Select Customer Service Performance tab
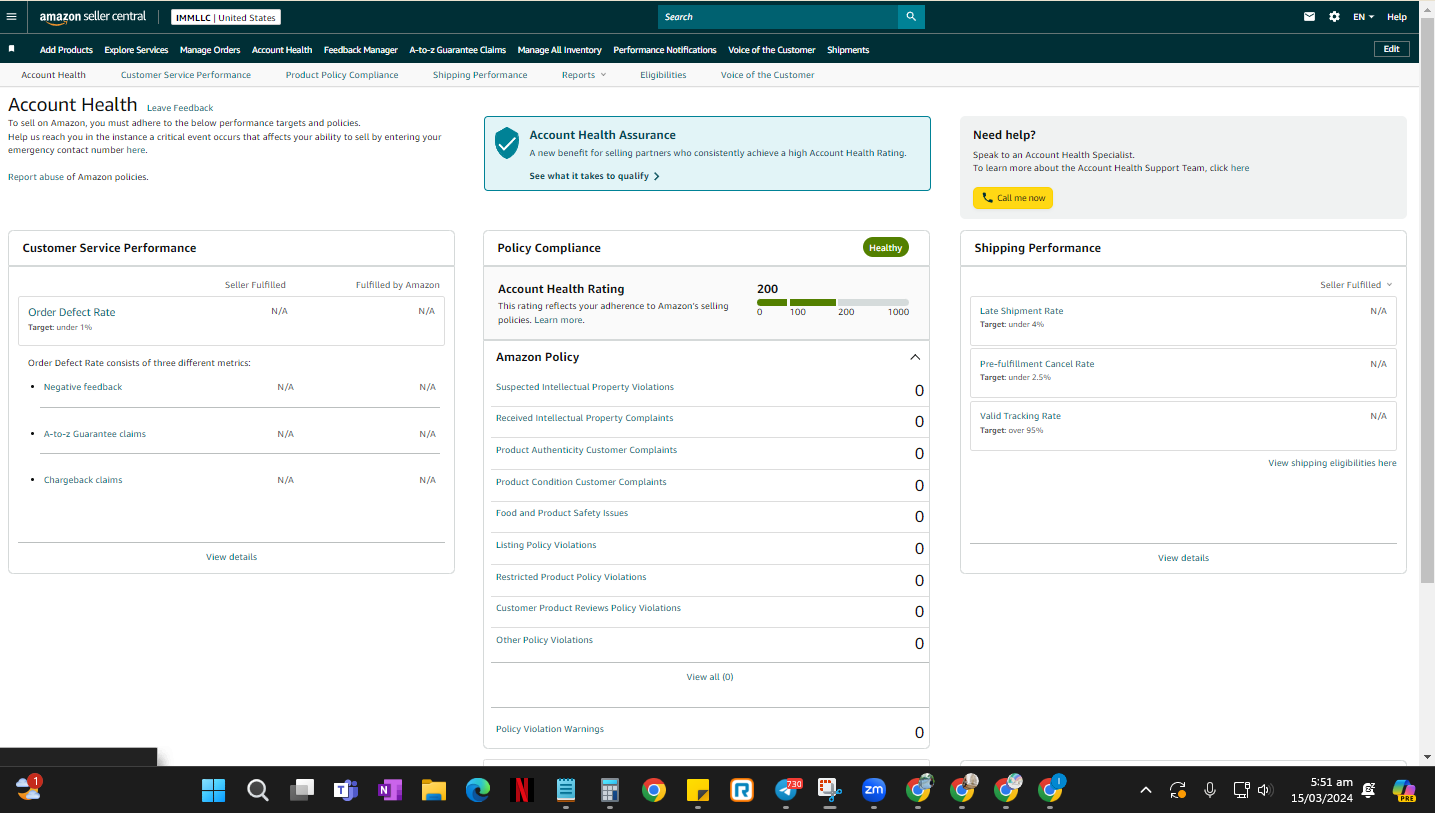Screen dimensions: 1435x813 (186, 75)
